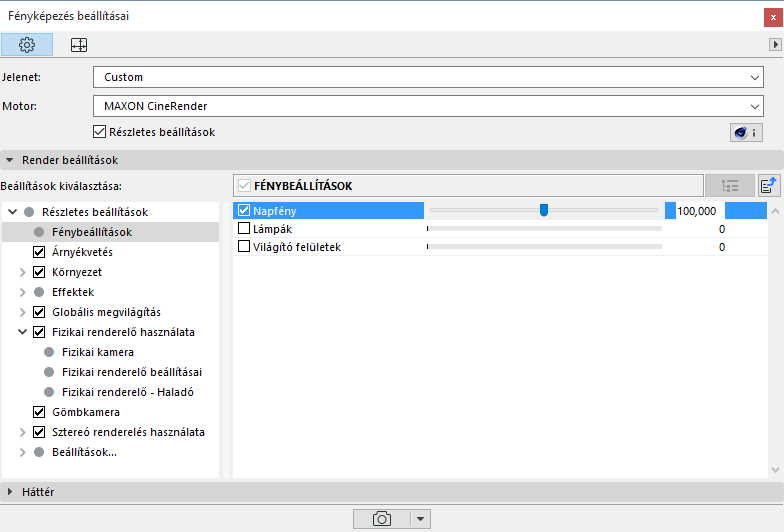The width and height of the screenshot is (784, 532).
Task: Select Fizikai renderelő - Haladó item
Action: pos(128,392)
